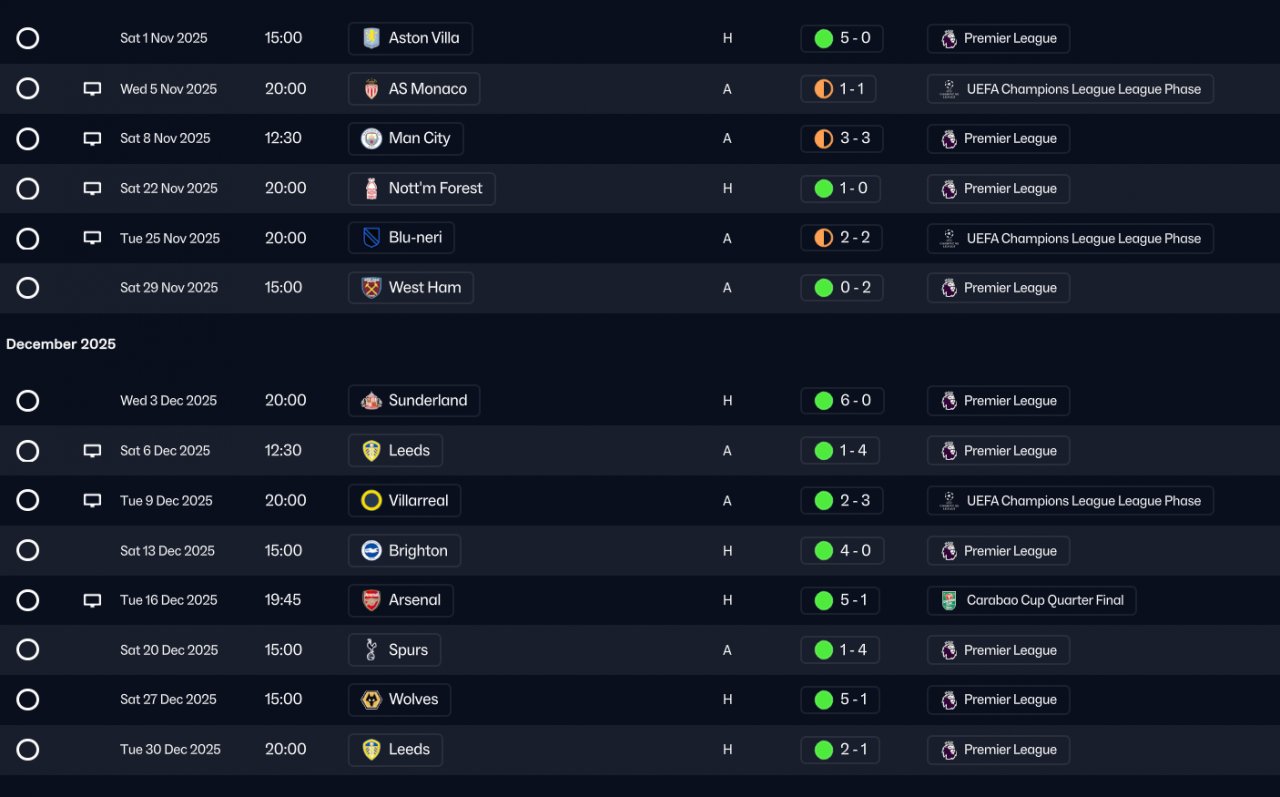Click the green win indicator on Sunderland result
Viewport: 1280px width, 797px height.
(x=824, y=401)
